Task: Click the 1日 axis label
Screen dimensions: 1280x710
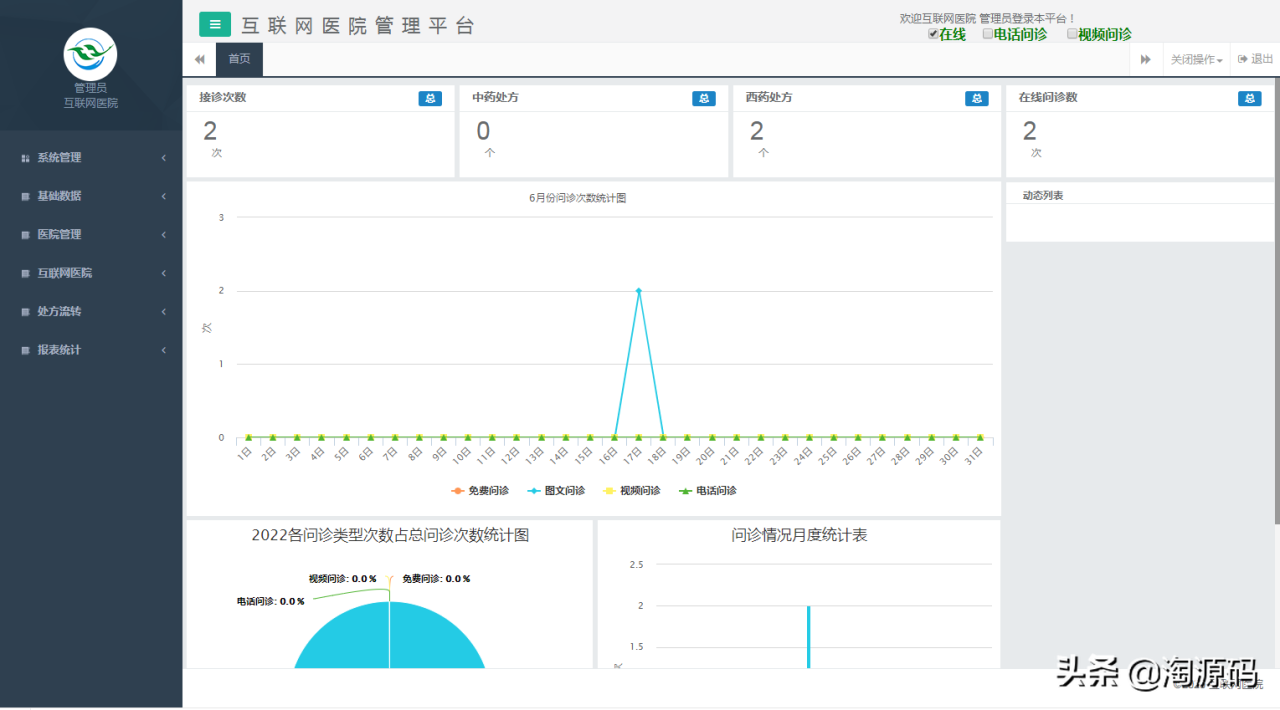Action: tap(244, 454)
